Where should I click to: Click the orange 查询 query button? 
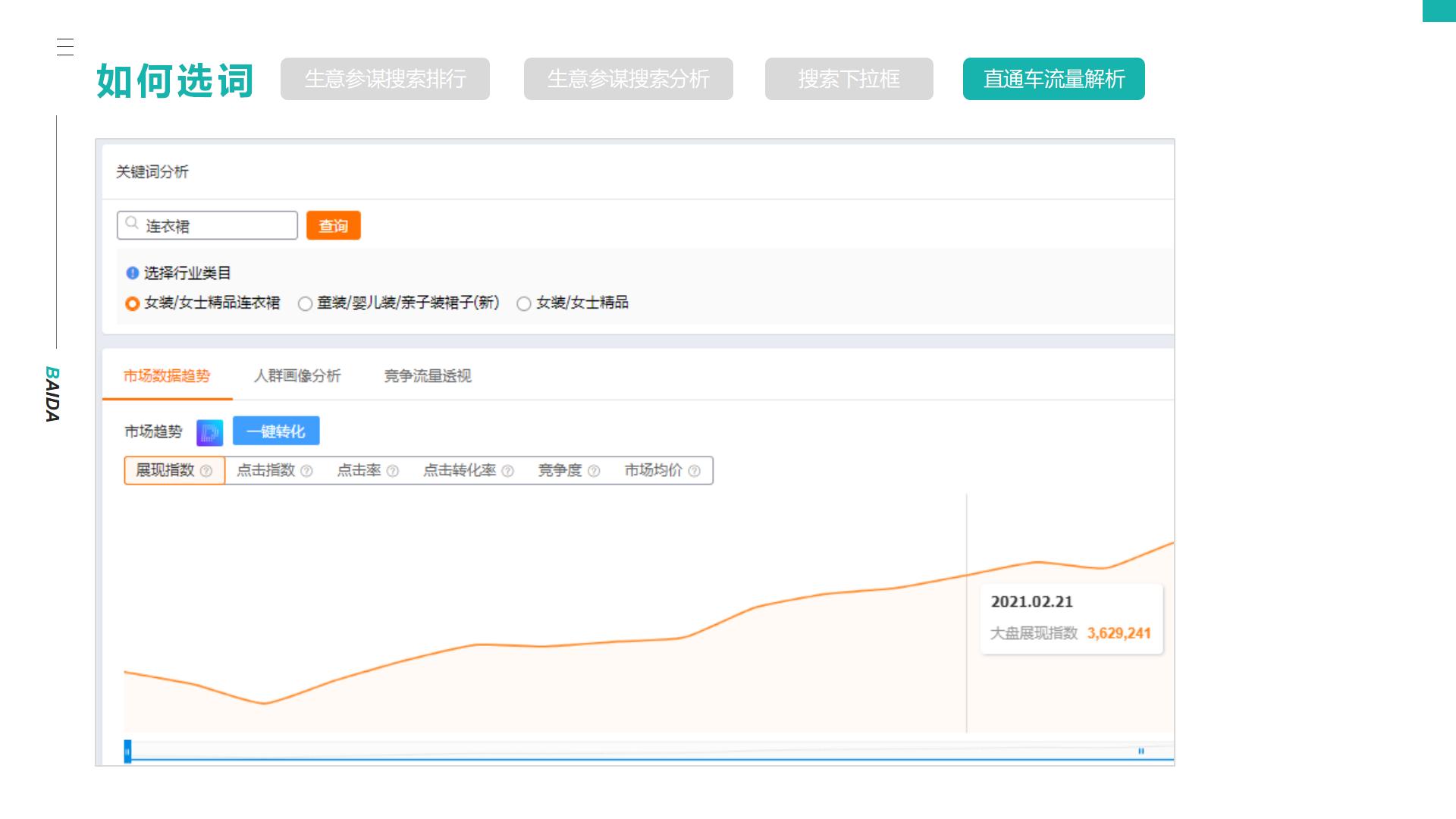click(x=333, y=224)
